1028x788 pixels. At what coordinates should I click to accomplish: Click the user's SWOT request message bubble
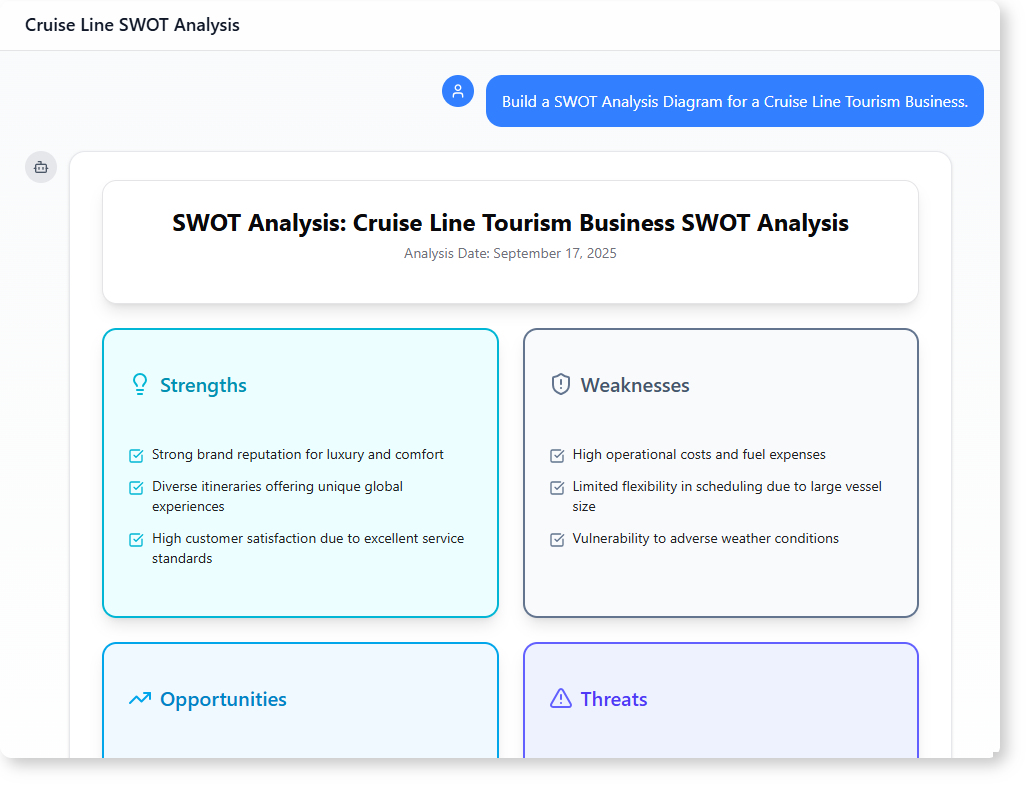734,101
